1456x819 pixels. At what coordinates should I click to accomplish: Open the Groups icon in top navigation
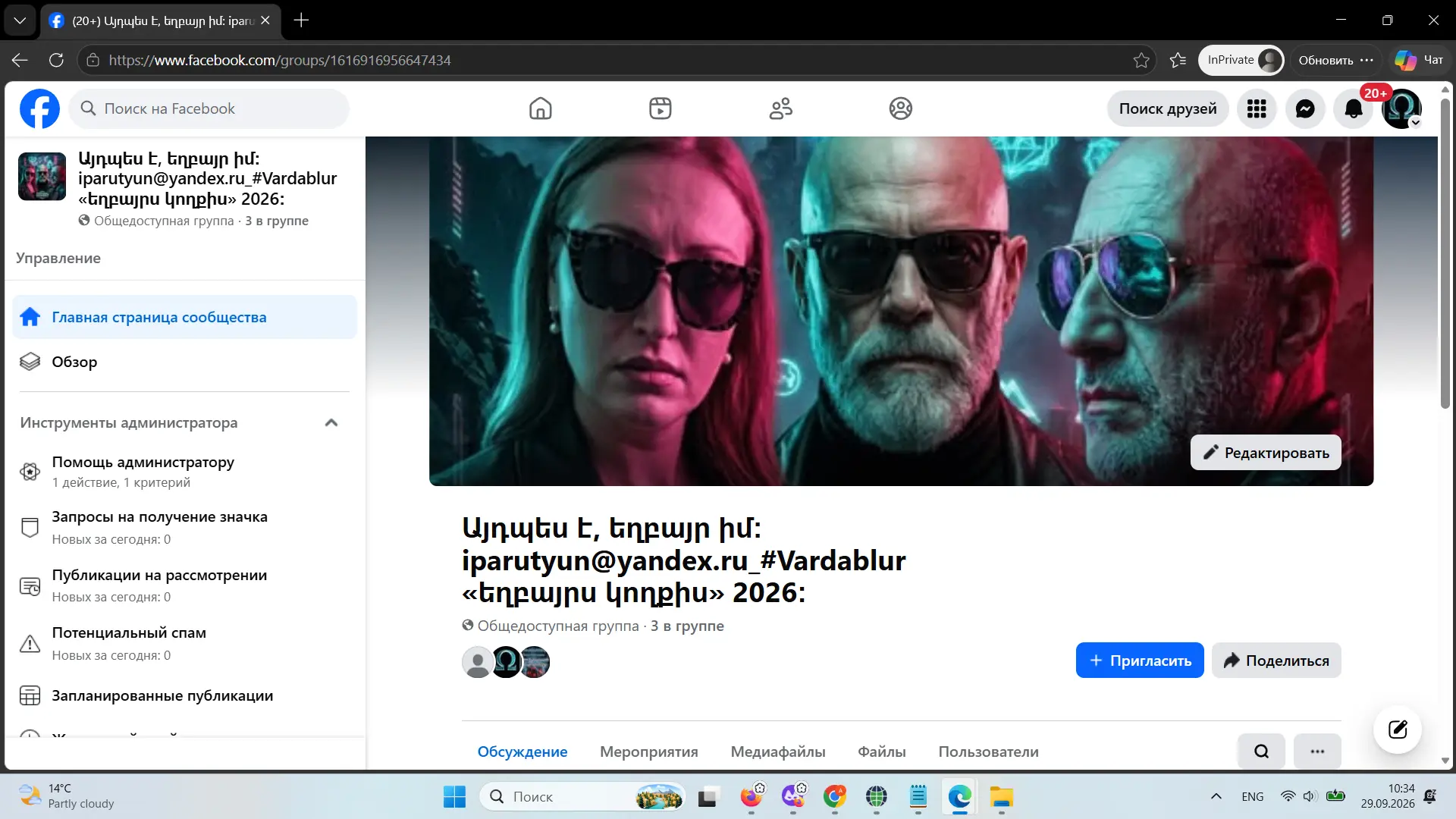point(901,108)
